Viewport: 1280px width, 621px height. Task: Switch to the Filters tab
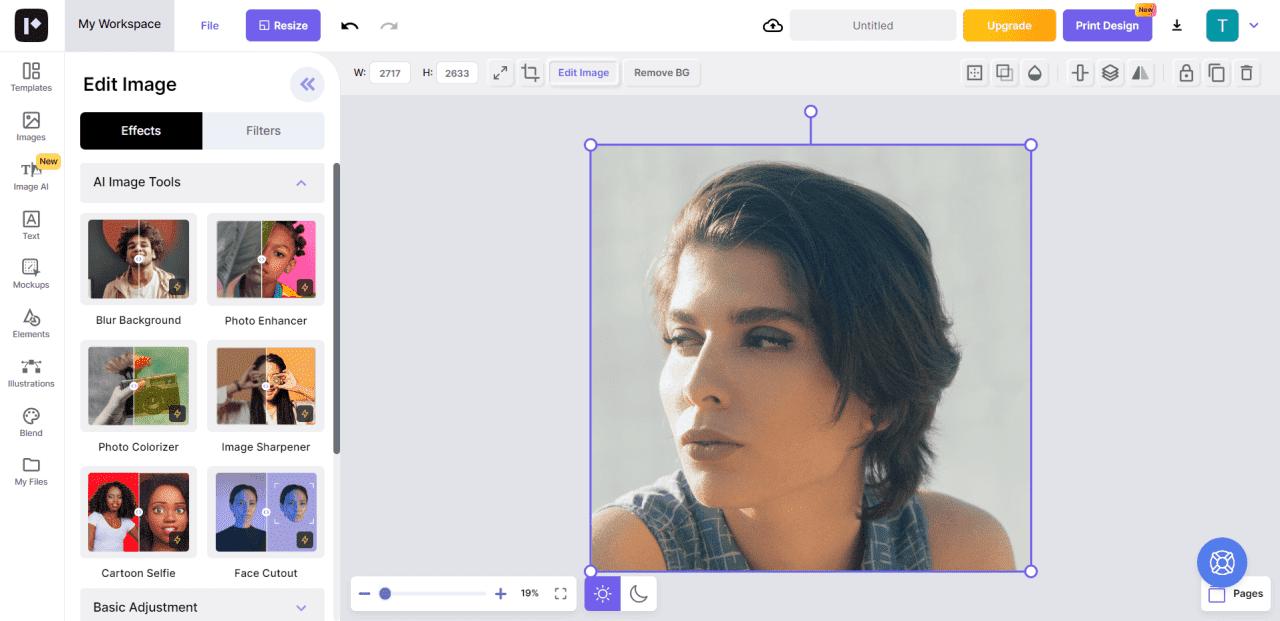click(x=263, y=131)
